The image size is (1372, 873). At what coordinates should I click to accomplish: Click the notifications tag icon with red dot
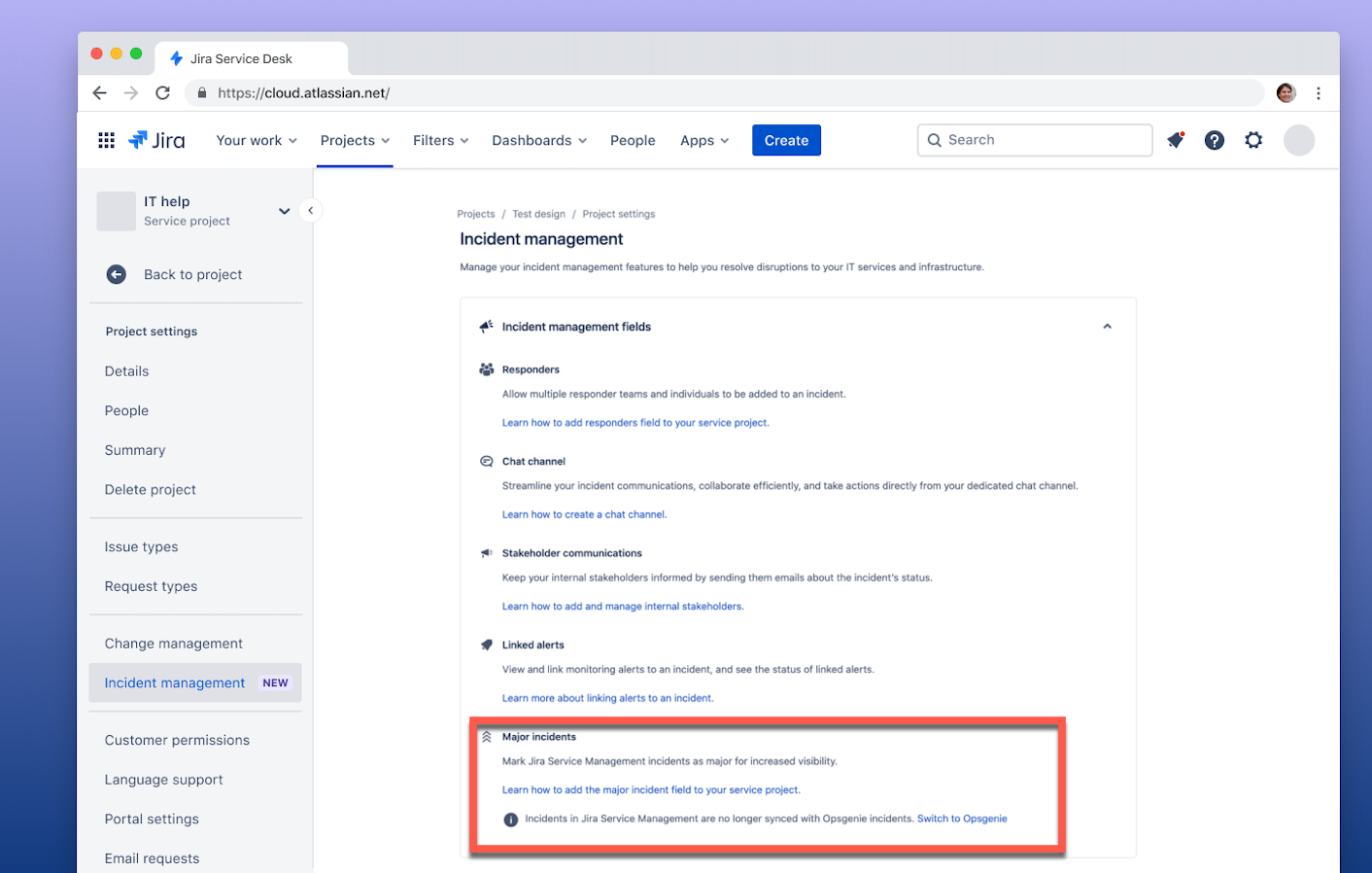tap(1175, 140)
